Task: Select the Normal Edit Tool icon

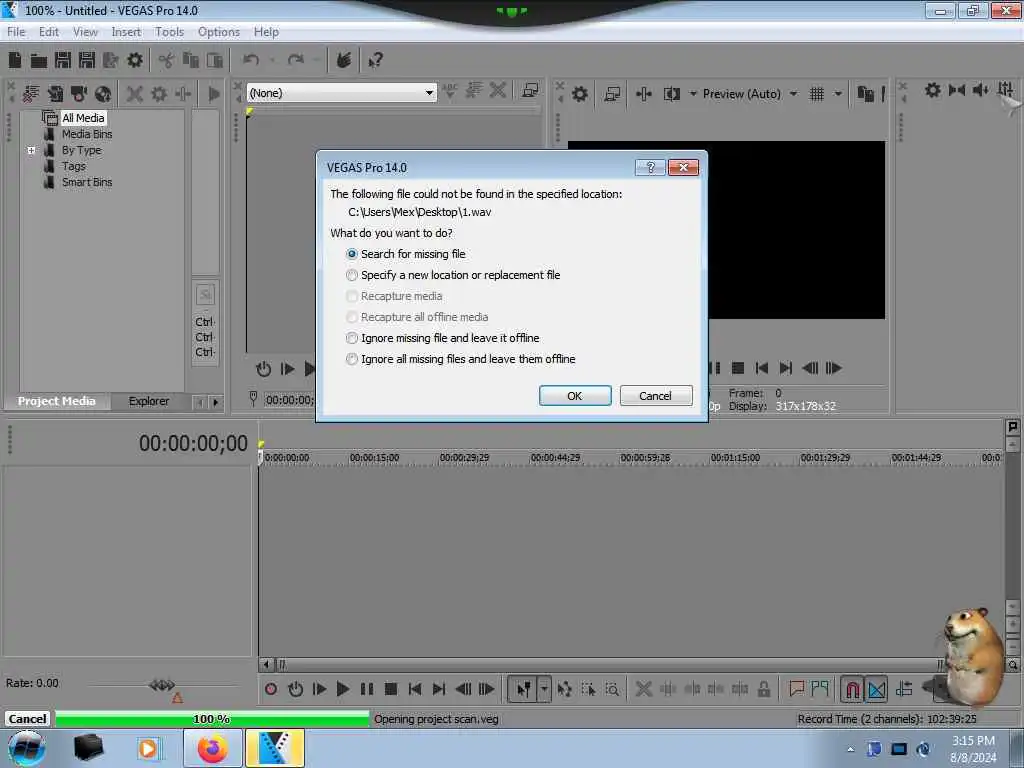Action: (x=524, y=689)
